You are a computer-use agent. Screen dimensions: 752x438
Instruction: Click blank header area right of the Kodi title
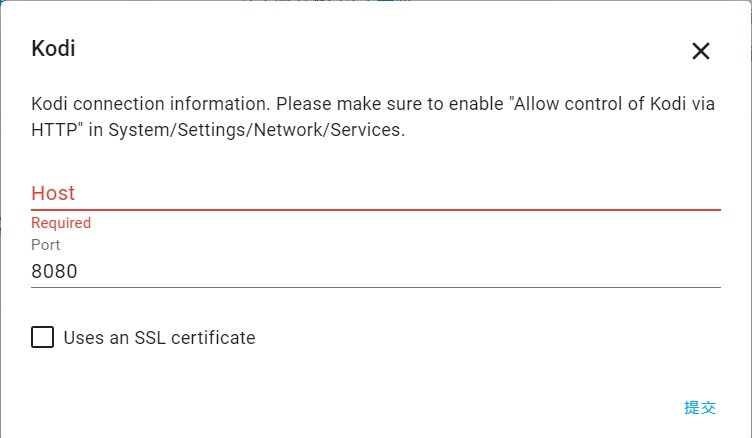380,48
